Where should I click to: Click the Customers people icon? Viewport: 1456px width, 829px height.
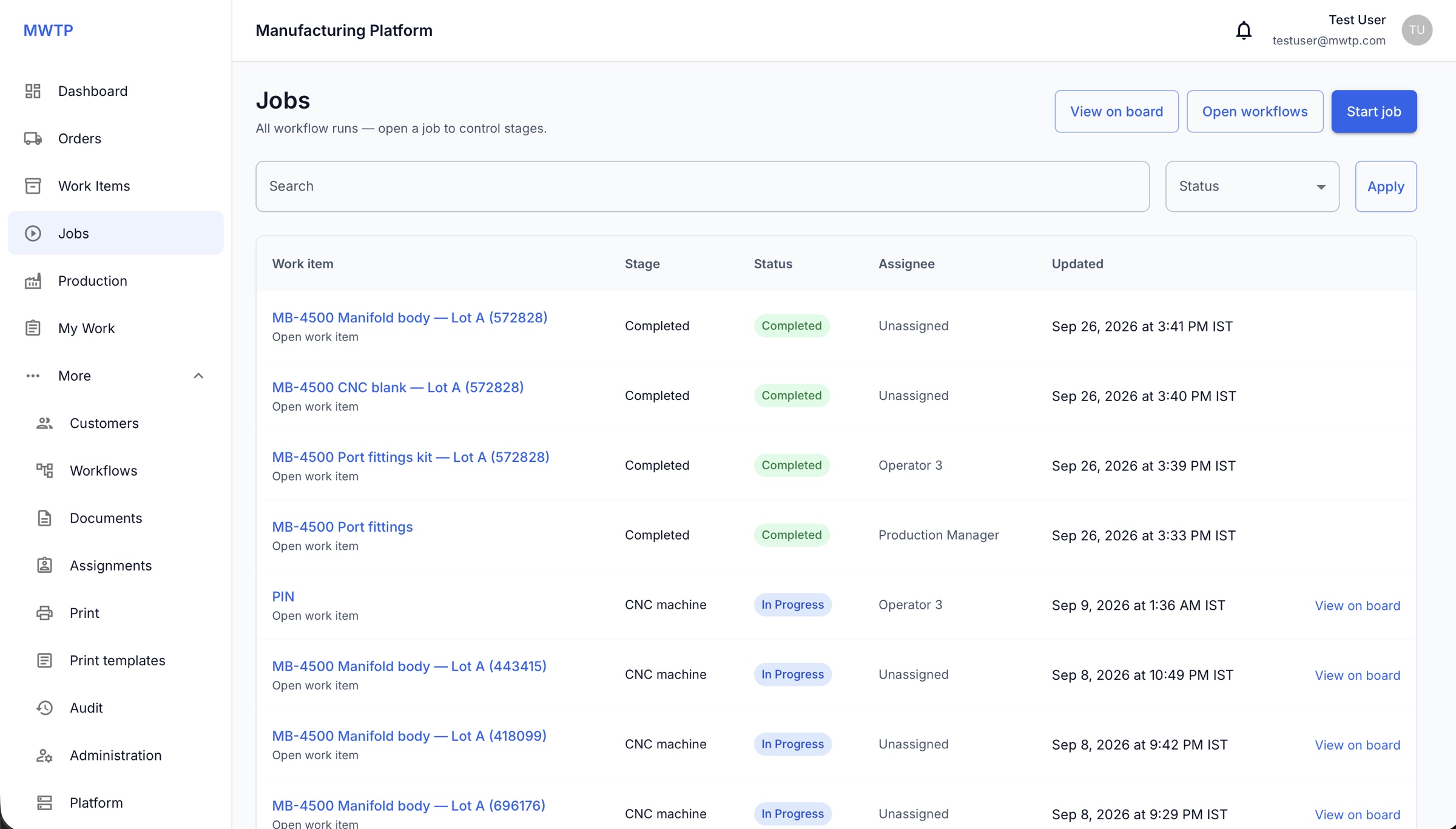[44, 423]
